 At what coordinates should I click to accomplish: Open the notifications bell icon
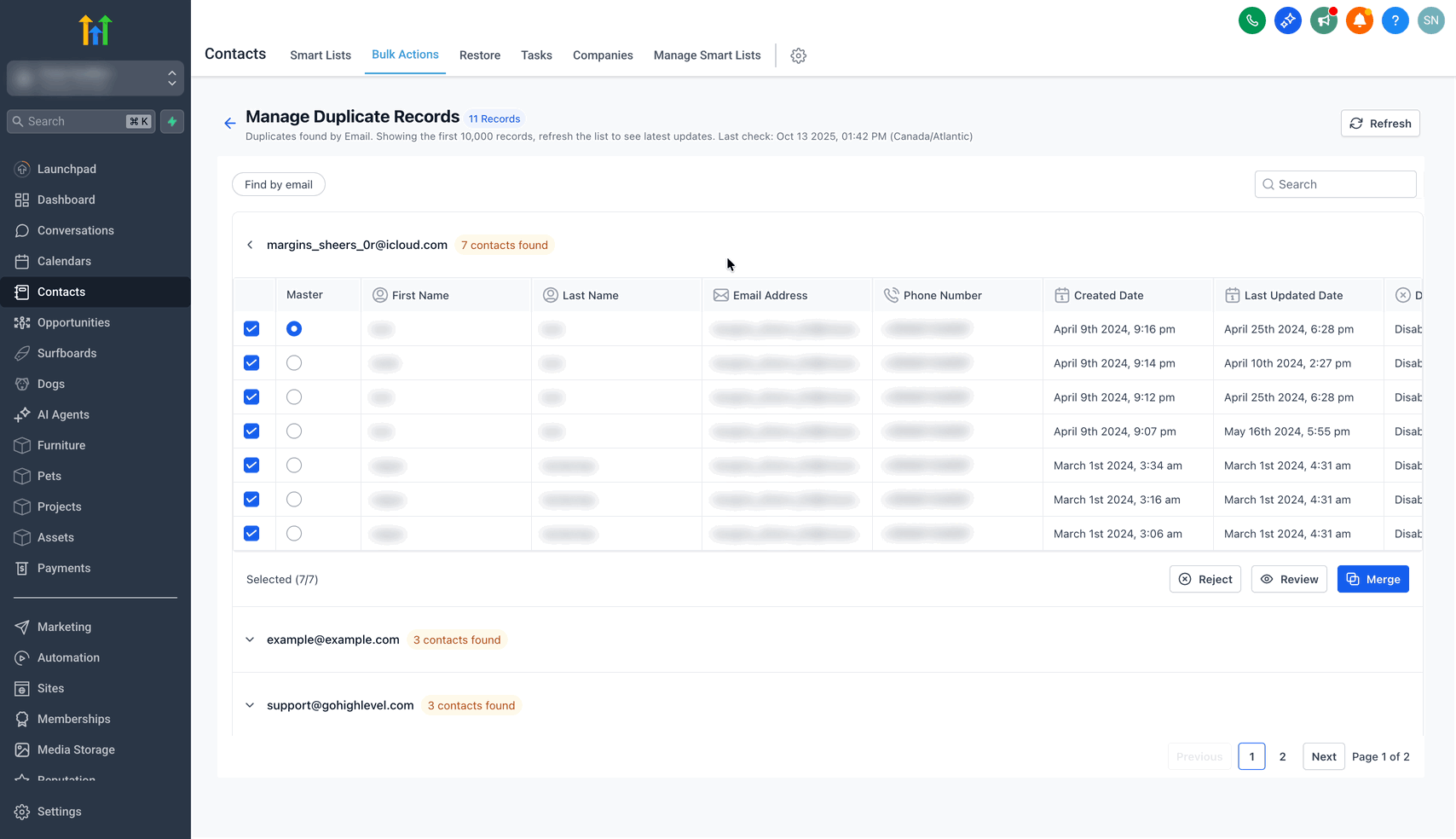pyautogui.click(x=1359, y=20)
